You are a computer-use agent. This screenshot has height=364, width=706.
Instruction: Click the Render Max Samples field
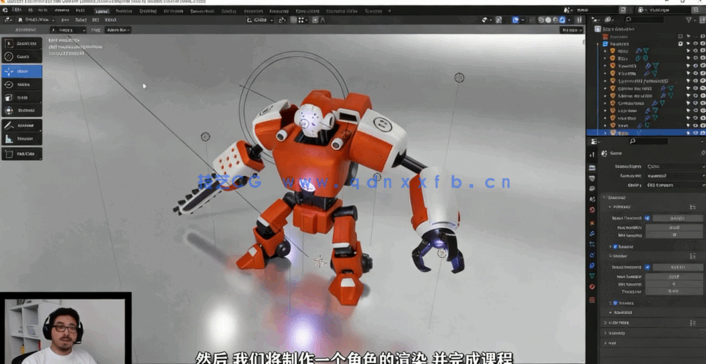(x=674, y=276)
